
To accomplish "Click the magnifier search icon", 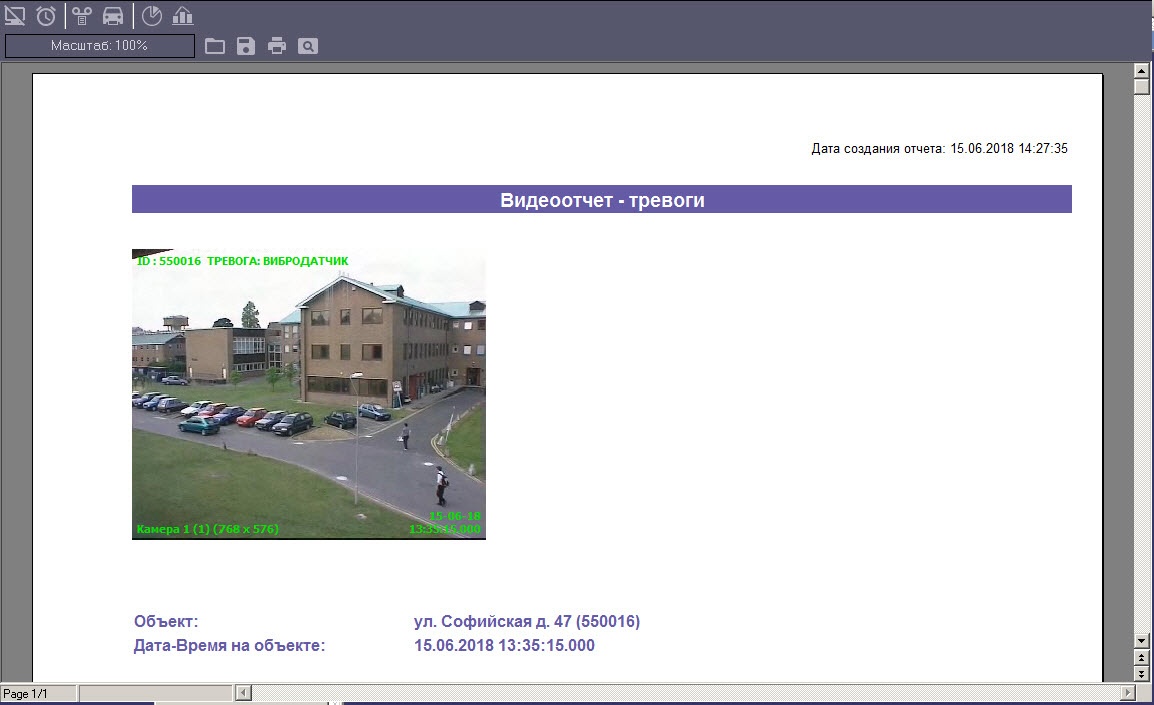I will 308,46.
